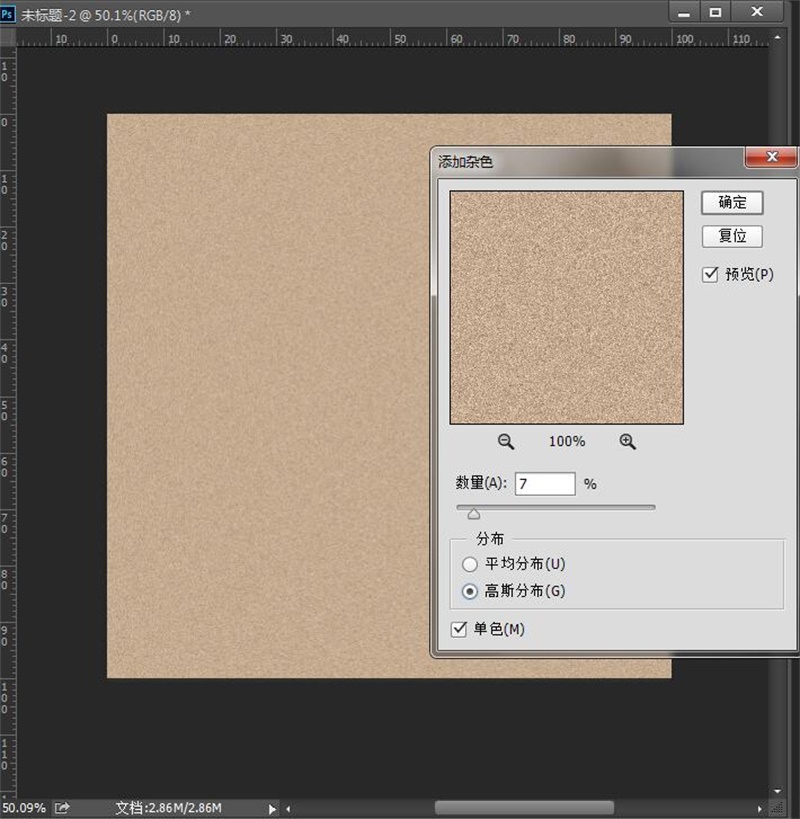Close the 添加杂色 dialog
Viewport: 800px width, 819px height.
coord(772,157)
